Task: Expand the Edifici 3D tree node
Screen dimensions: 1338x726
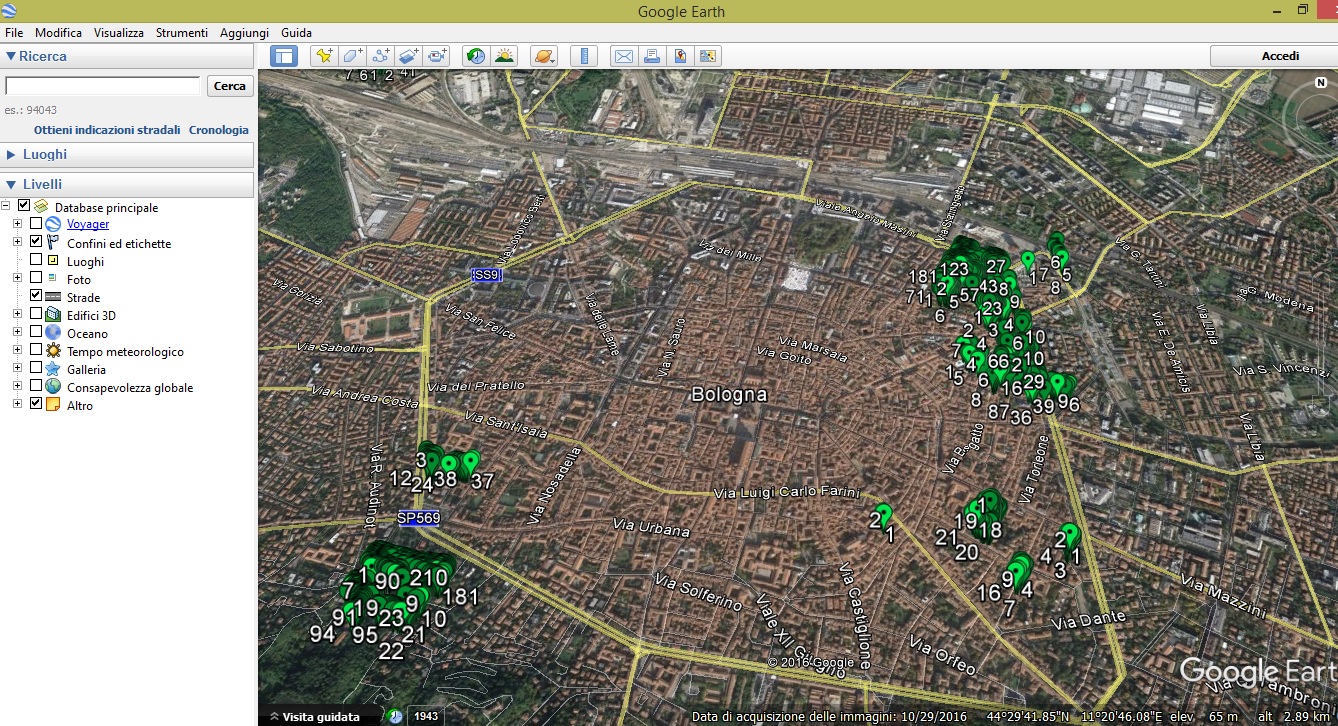Action: pyautogui.click(x=17, y=315)
